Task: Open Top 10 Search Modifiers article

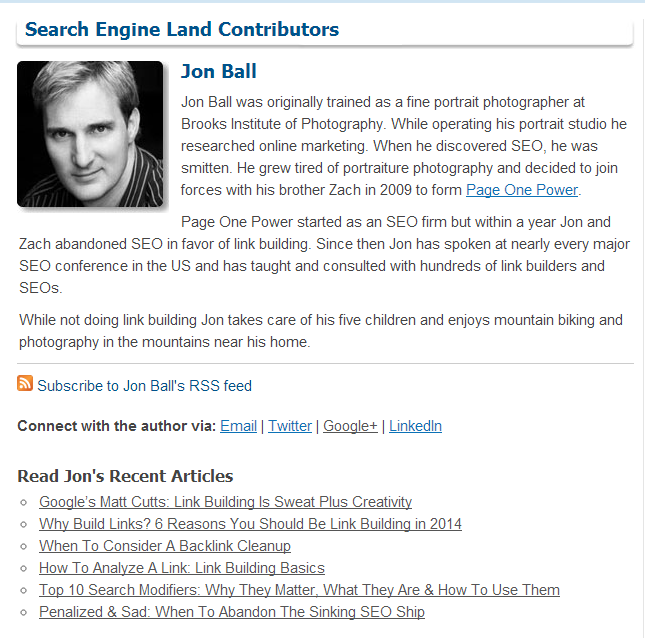Action: tap(299, 590)
